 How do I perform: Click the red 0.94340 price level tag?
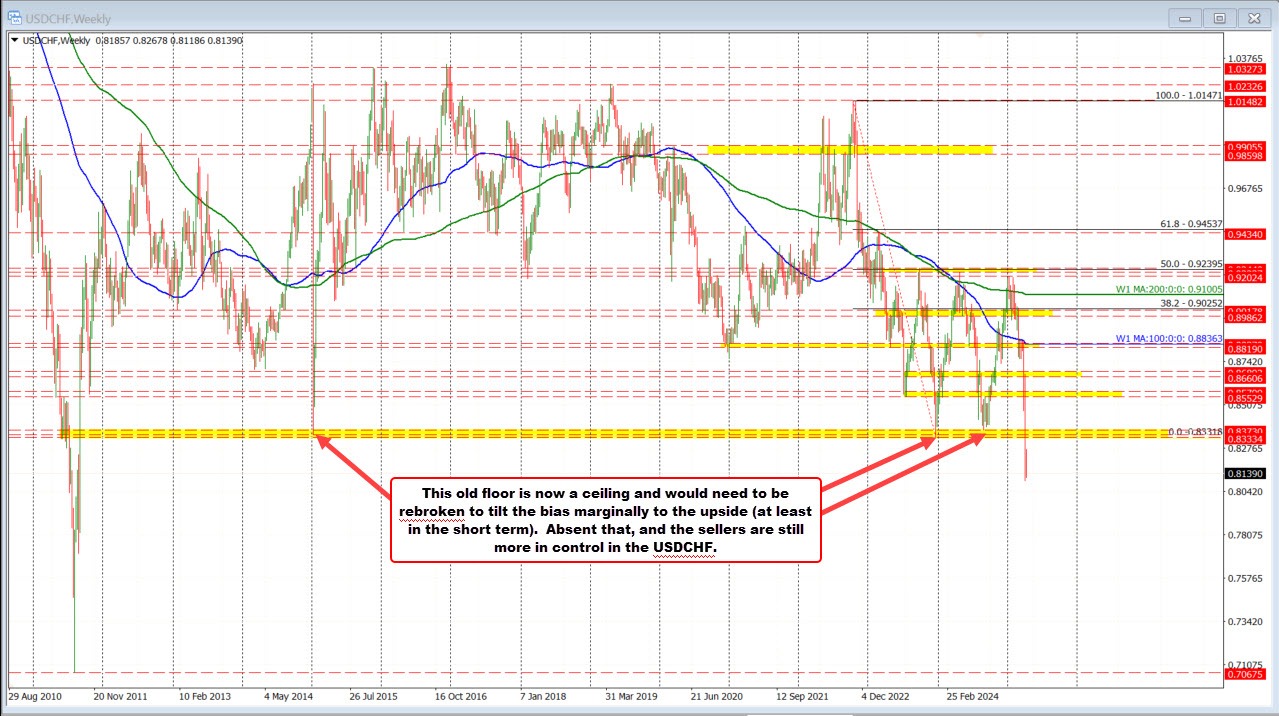click(x=1247, y=234)
